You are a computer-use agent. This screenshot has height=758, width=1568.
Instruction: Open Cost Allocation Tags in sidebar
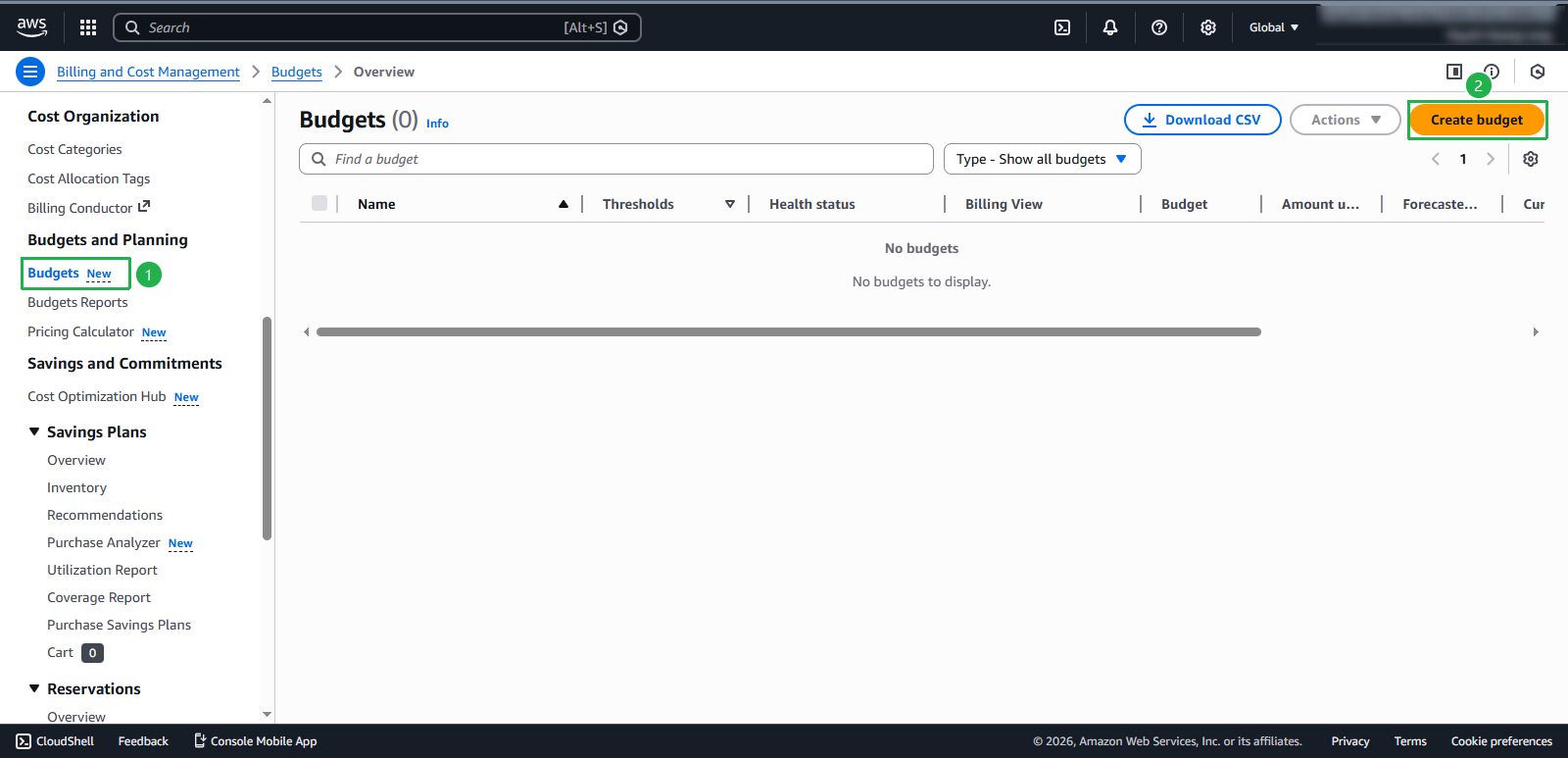[x=89, y=178]
